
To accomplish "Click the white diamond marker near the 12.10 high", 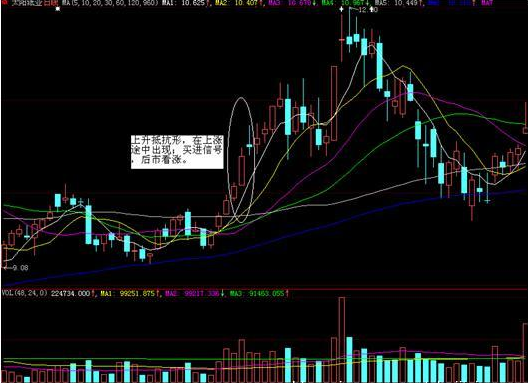I will point(341,9).
